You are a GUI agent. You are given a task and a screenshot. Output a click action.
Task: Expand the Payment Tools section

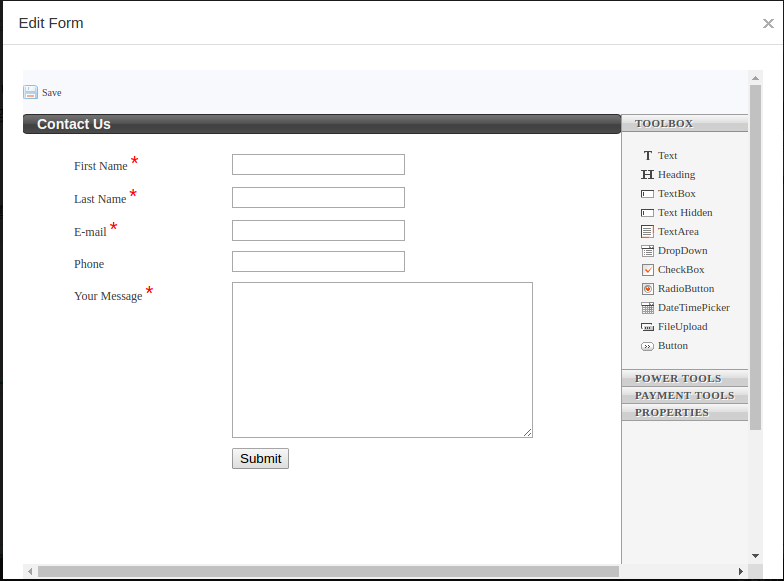pyautogui.click(x=684, y=396)
